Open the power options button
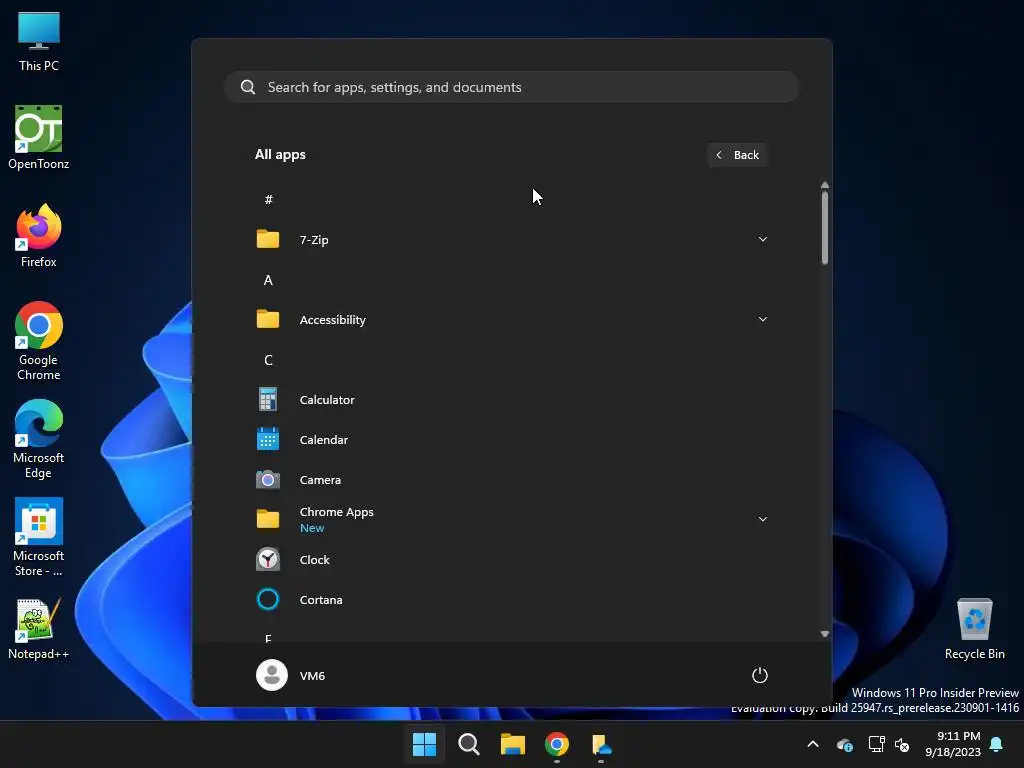 pyautogui.click(x=760, y=675)
